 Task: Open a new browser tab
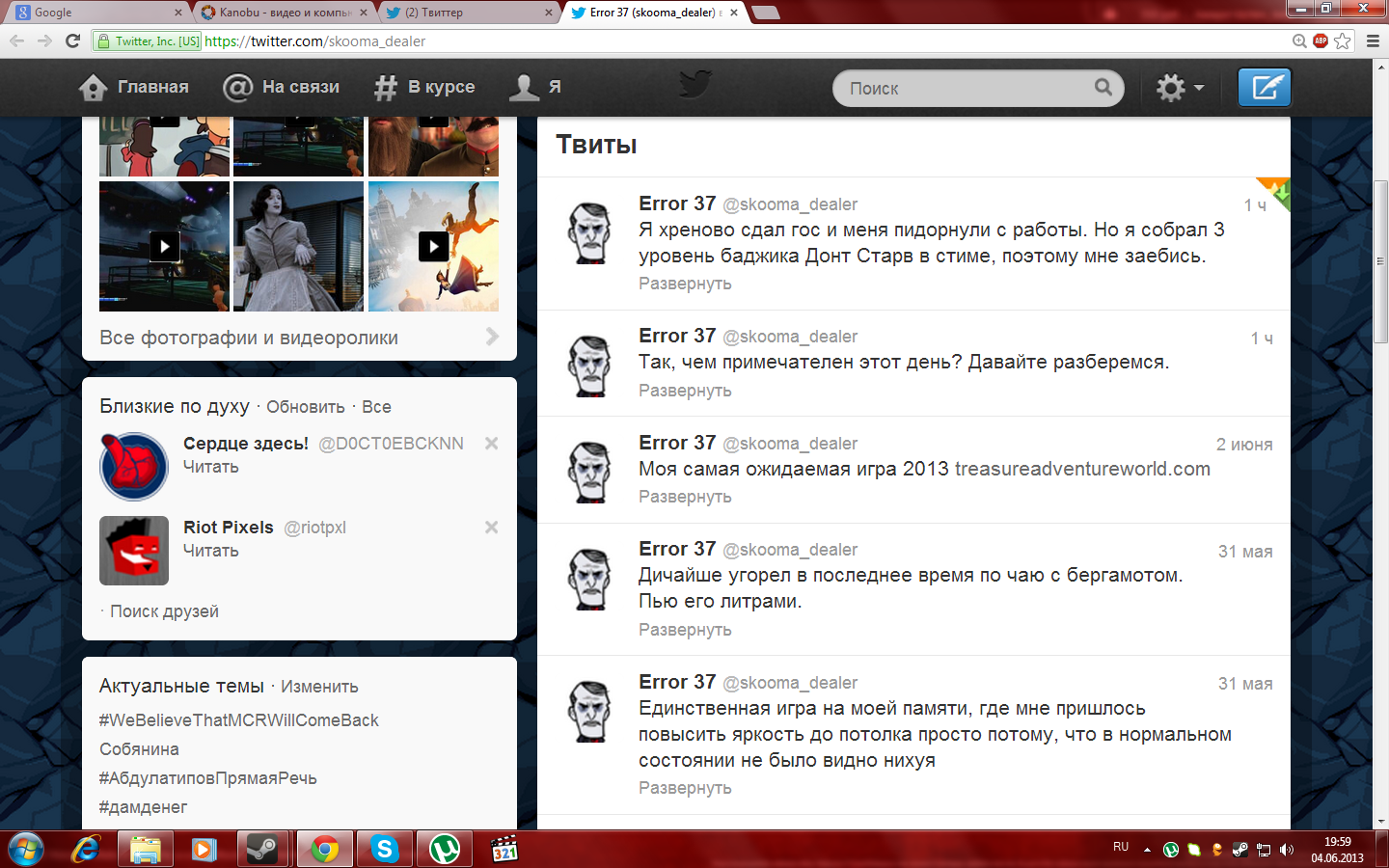(765, 13)
